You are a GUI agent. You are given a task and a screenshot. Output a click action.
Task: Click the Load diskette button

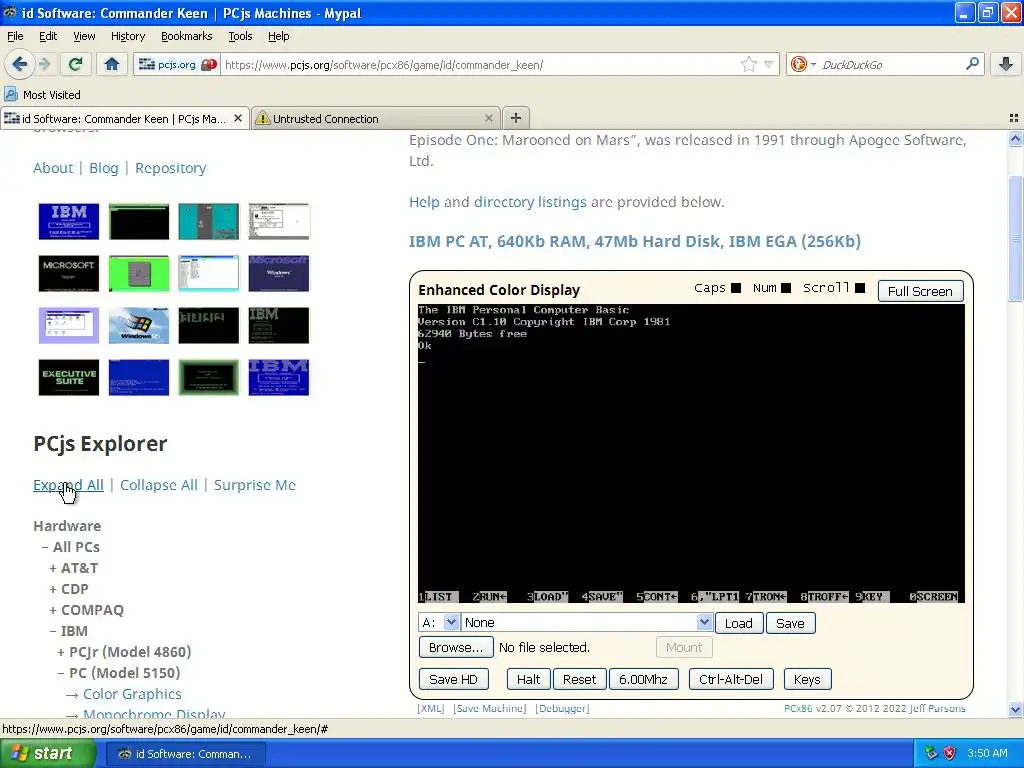point(739,623)
